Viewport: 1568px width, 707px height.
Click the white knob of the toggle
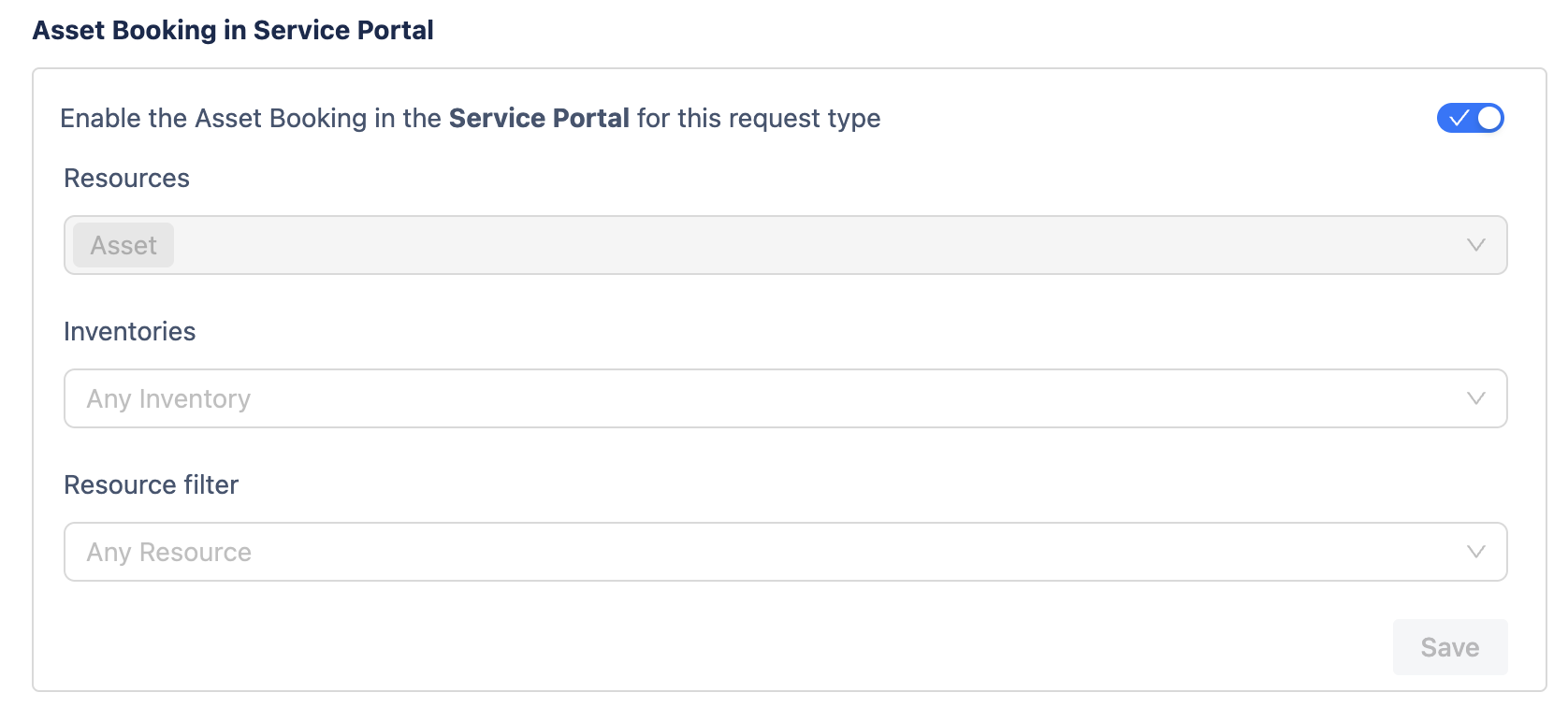point(1489,119)
